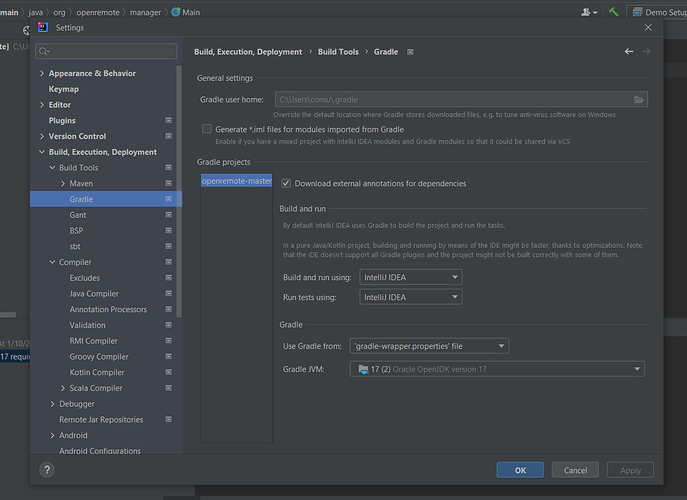
Task: Click the user account icon in the top toolbar
Action: click(x=586, y=12)
